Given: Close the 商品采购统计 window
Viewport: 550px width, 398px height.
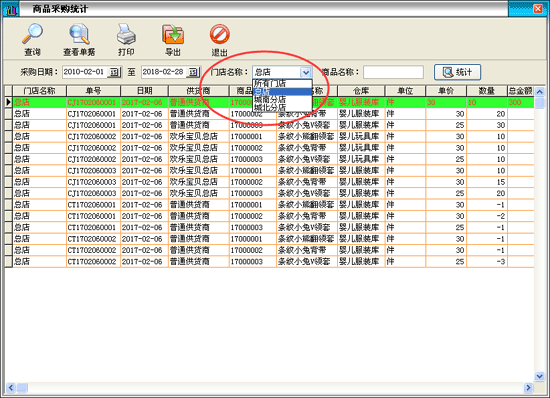Looking at the screenshot, I should (x=538, y=8).
